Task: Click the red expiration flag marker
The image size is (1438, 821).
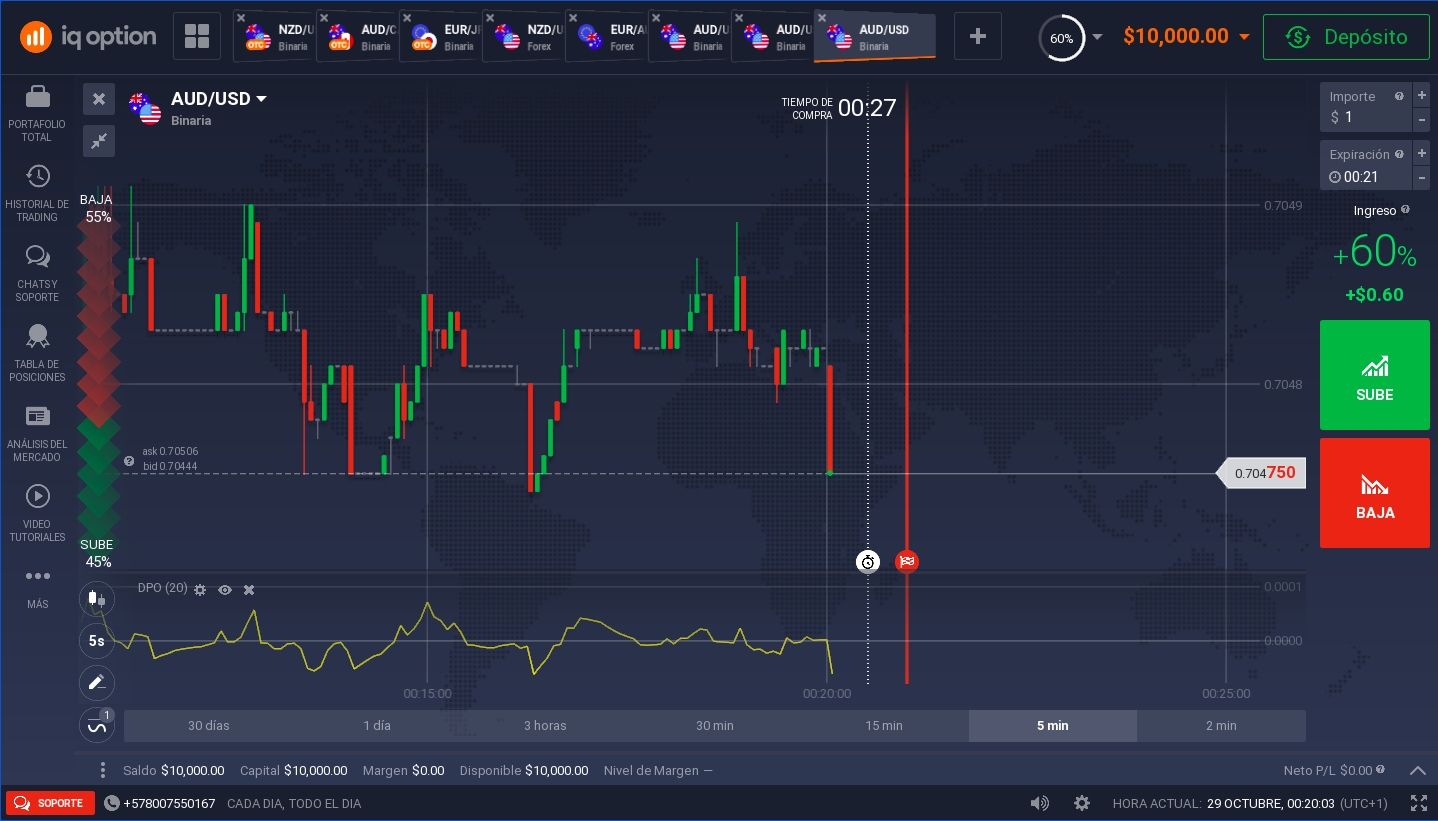Action: 907,562
